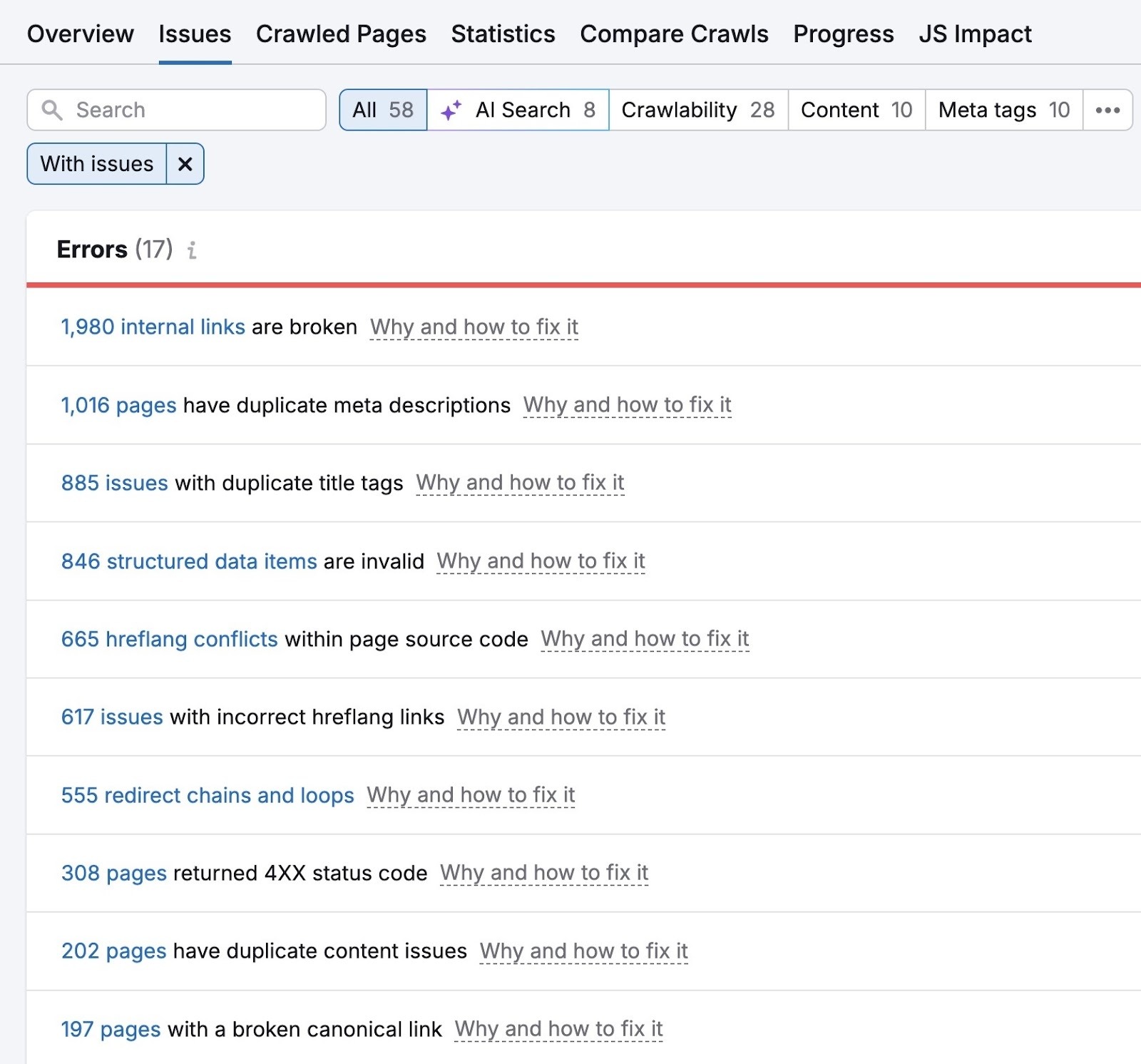The height and width of the screenshot is (1064, 1141).
Task: Open the Compare Crawls tab
Action: click(x=674, y=34)
